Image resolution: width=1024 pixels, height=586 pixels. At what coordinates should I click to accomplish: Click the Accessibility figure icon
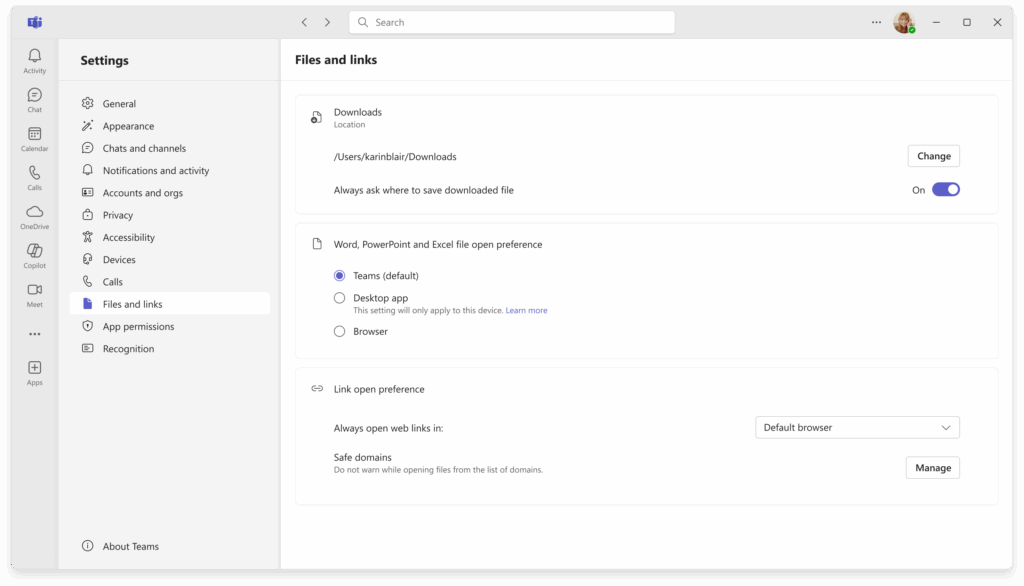coord(88,236)
